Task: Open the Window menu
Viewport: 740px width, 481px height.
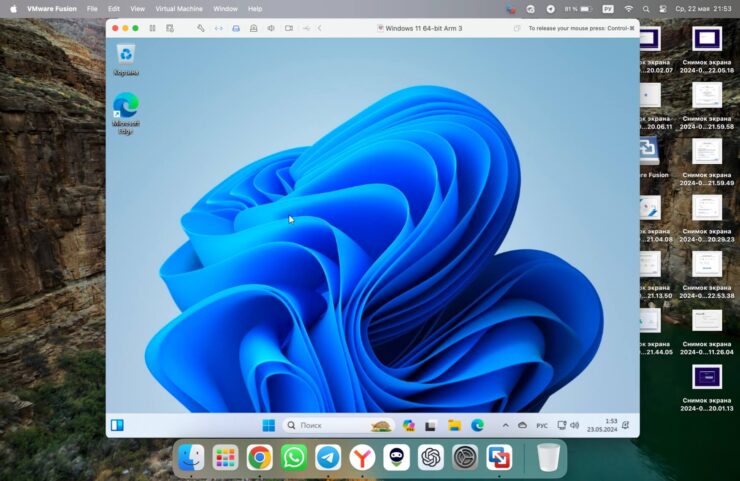Action: coord(225,8)
